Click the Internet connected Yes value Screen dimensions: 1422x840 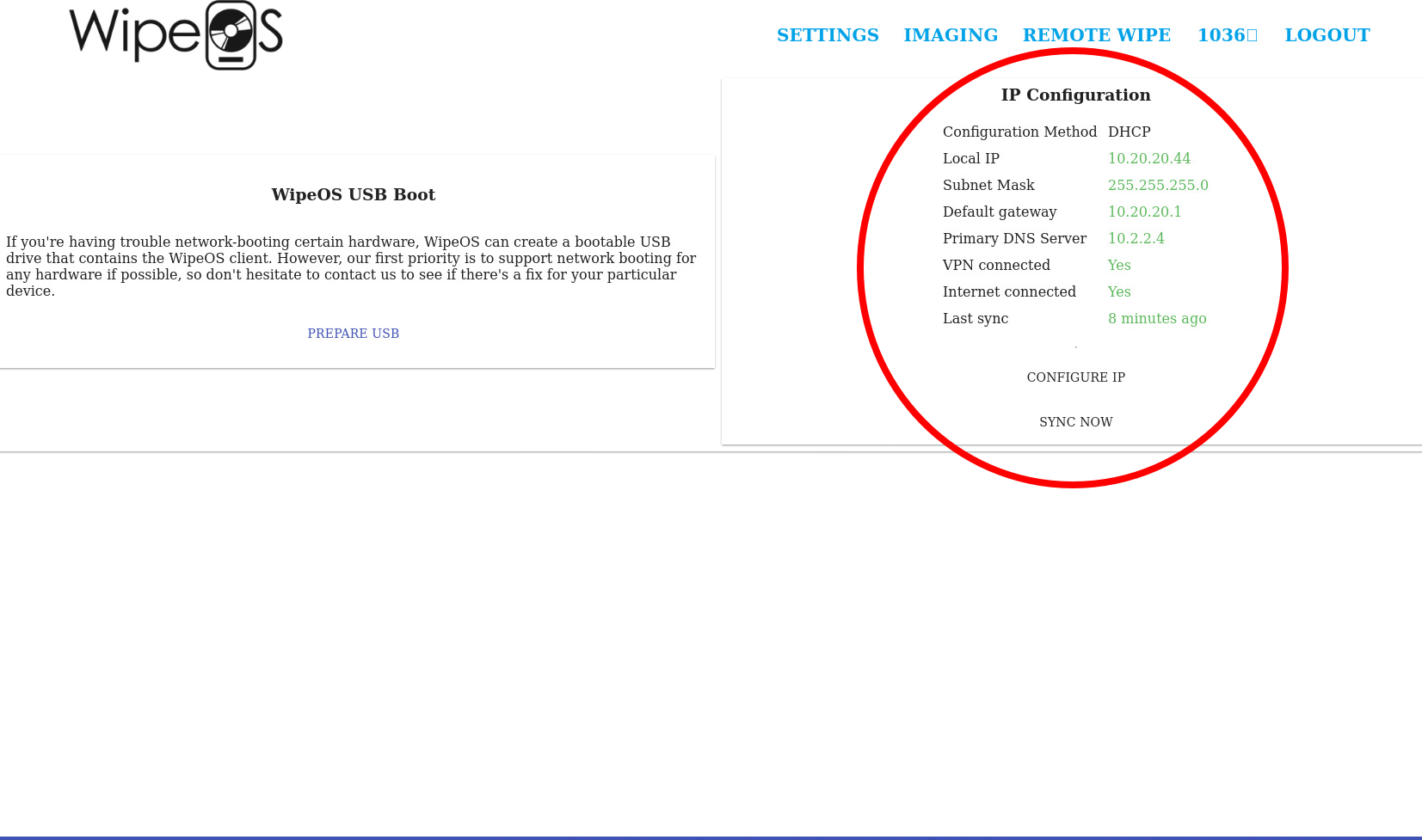click(1119, 291)
